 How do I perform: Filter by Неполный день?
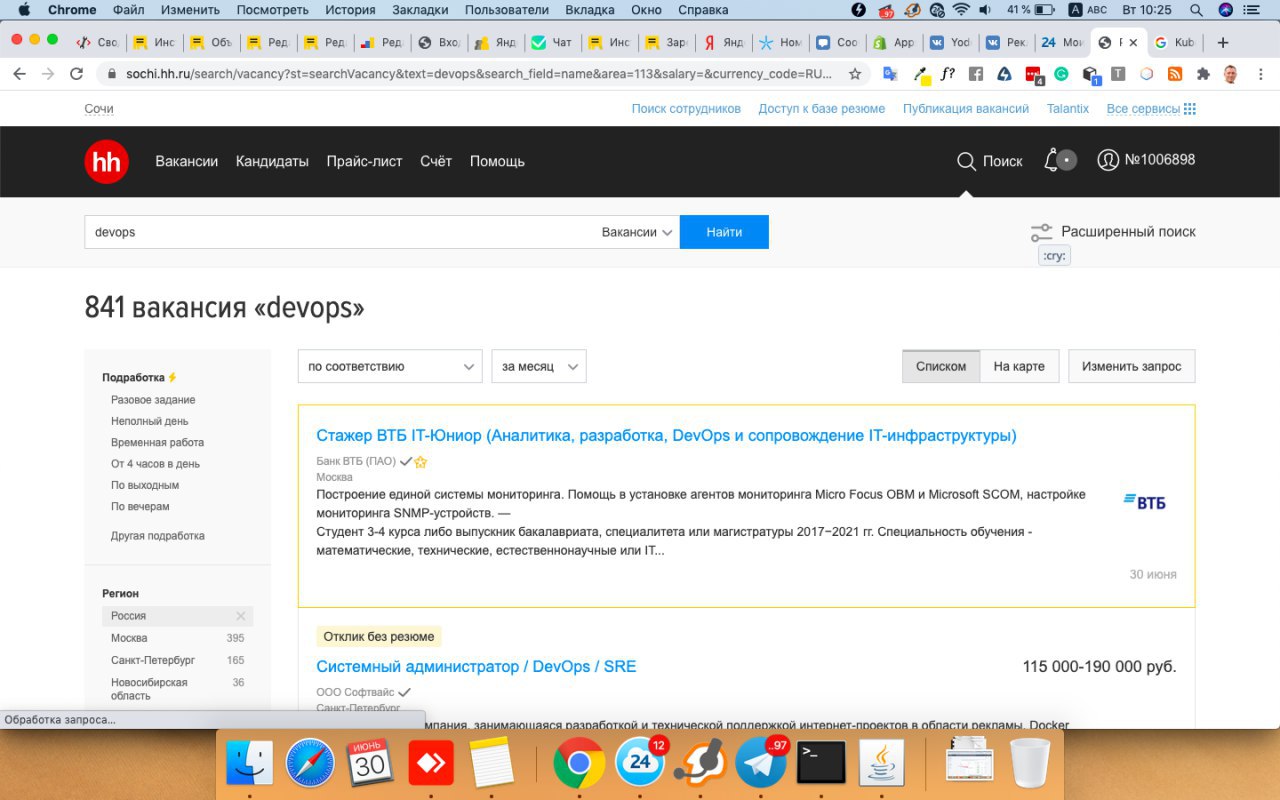(149, 422)
